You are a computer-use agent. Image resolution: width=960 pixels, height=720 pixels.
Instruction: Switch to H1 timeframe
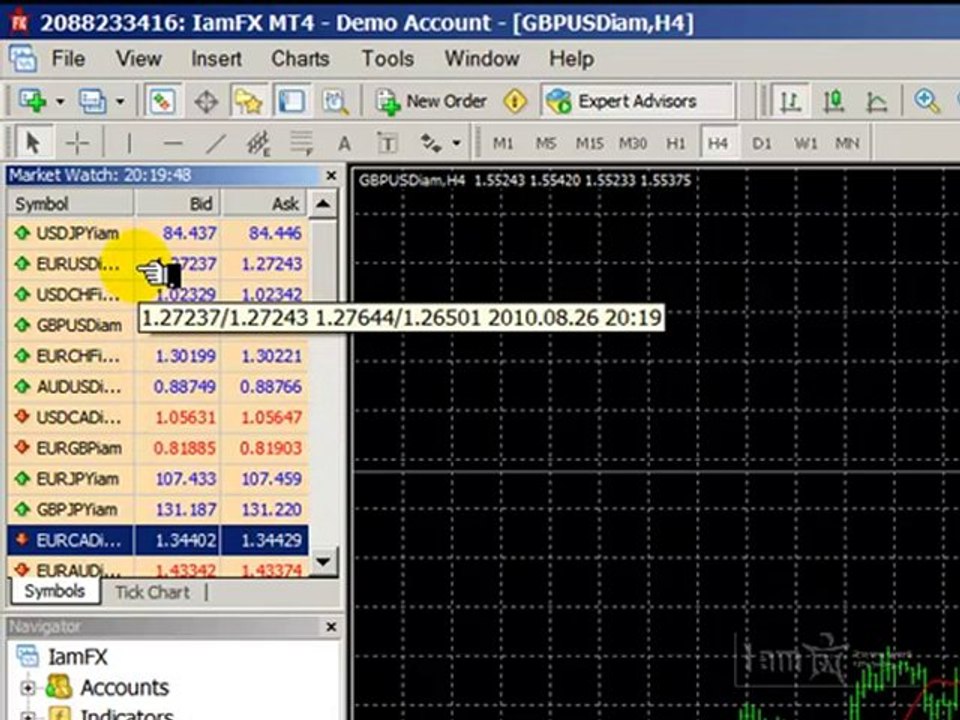(675, 143)
